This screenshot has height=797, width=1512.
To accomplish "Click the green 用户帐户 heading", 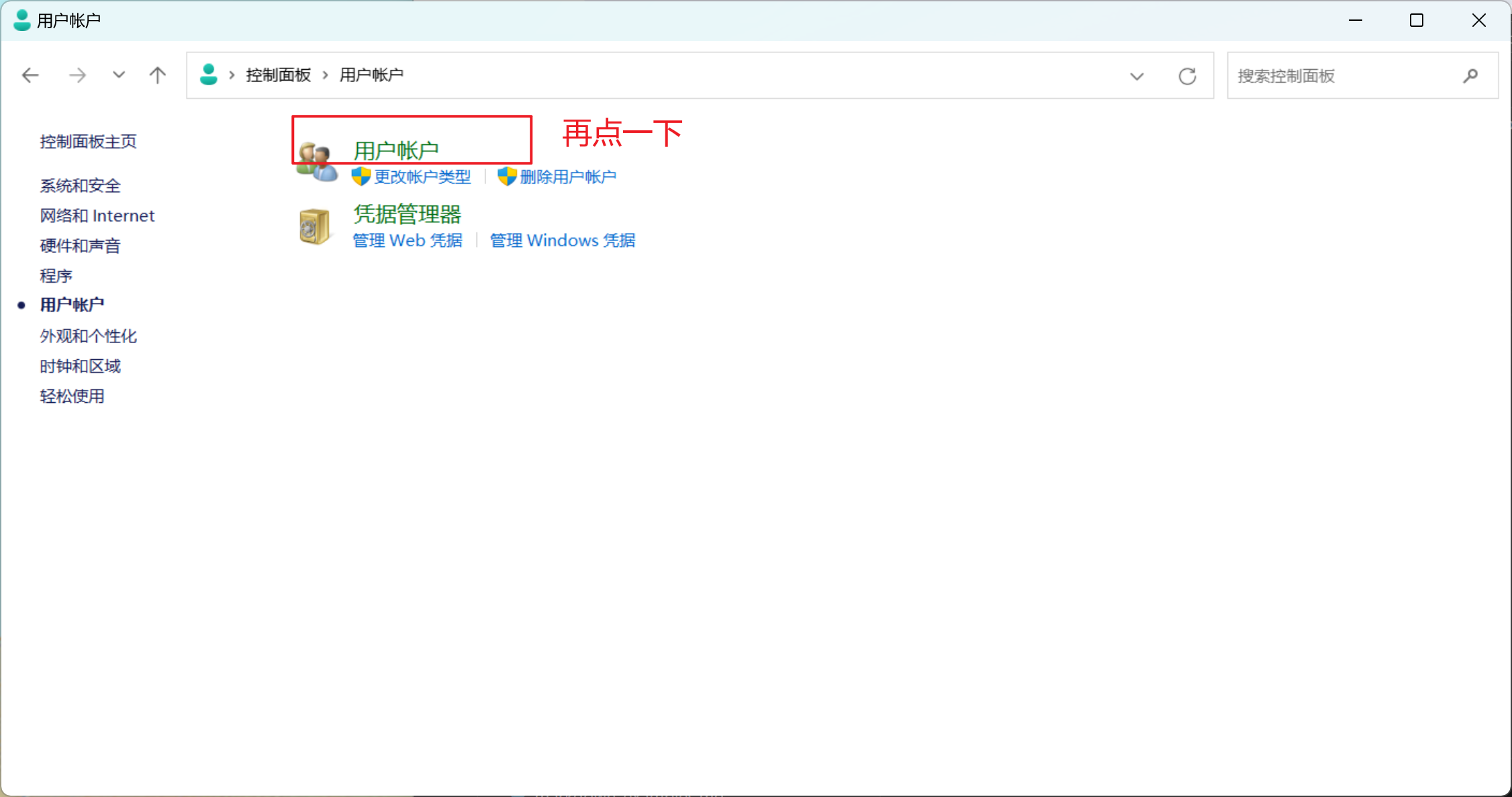I will point(396,150).
